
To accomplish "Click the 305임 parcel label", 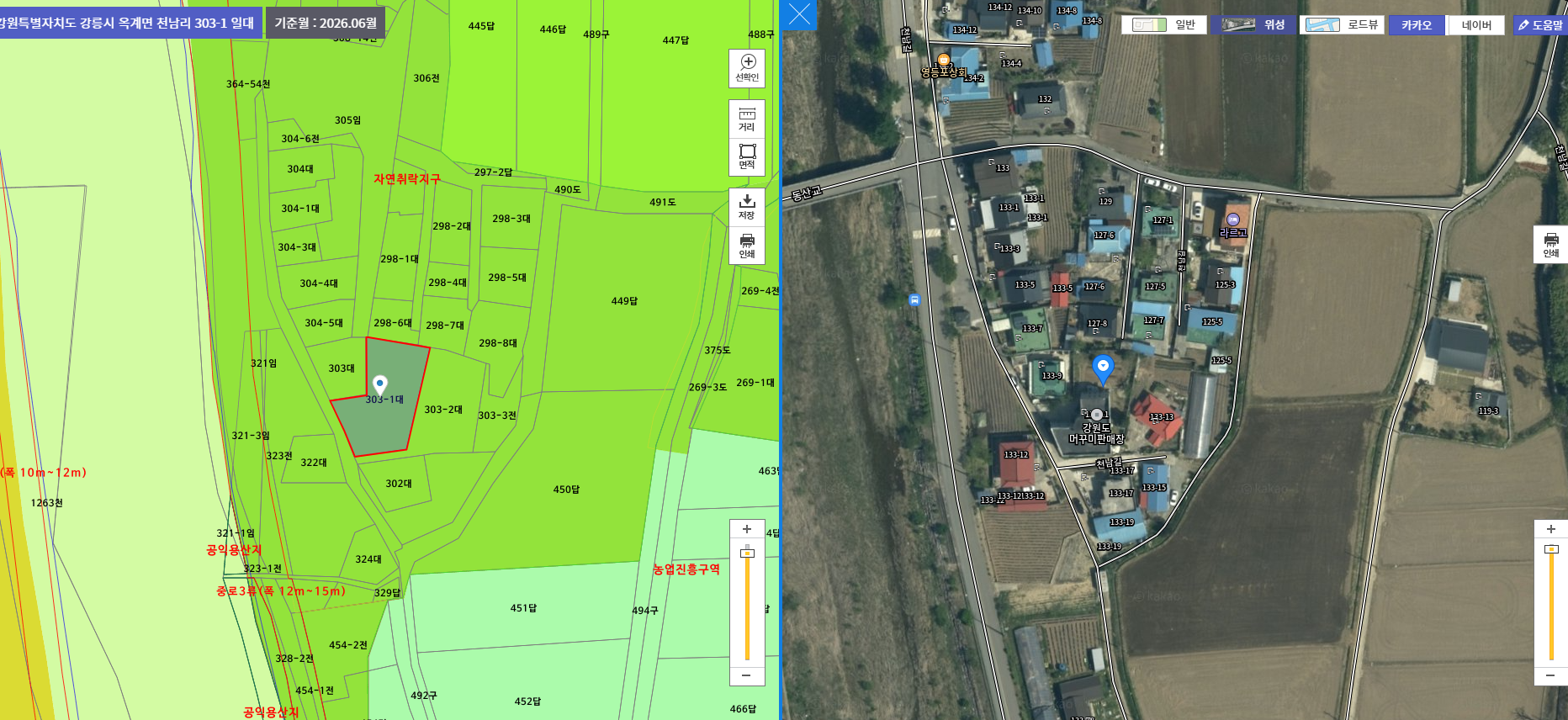I will (347, 120).
